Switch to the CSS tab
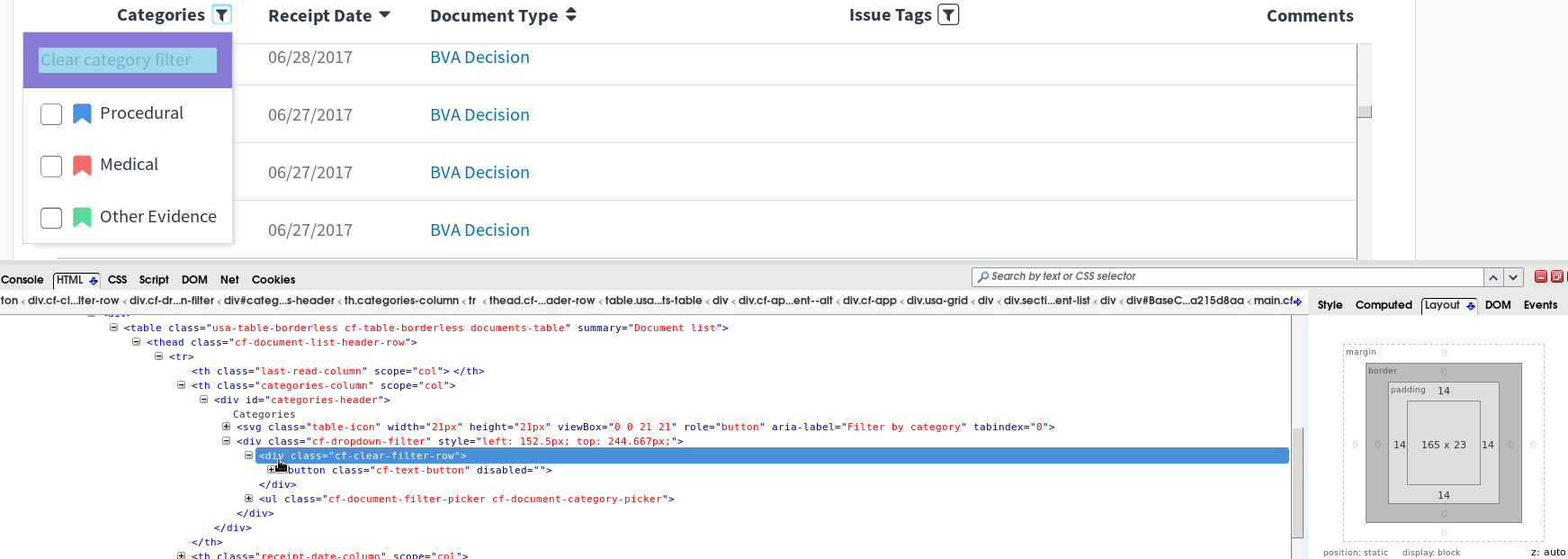The height and width of the screenshot is (559, 1568). 118,280
